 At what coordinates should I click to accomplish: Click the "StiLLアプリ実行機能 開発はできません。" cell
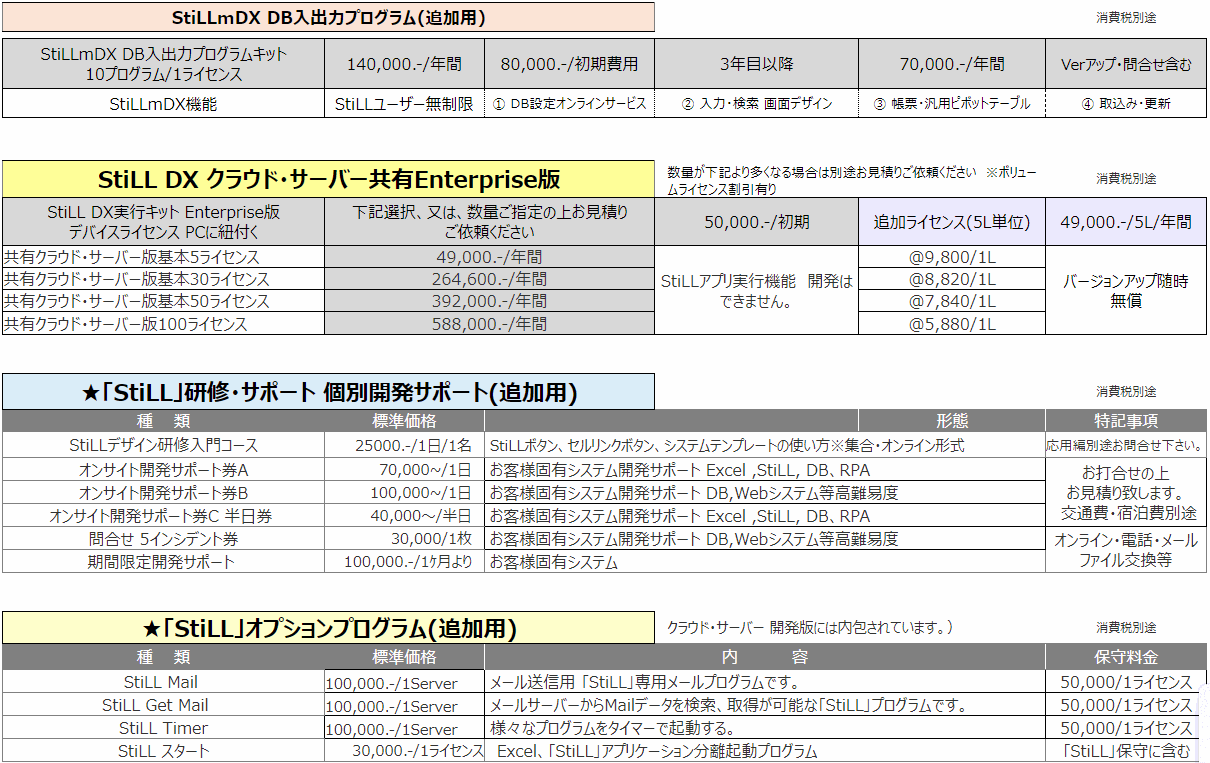[x=756, y=290]
